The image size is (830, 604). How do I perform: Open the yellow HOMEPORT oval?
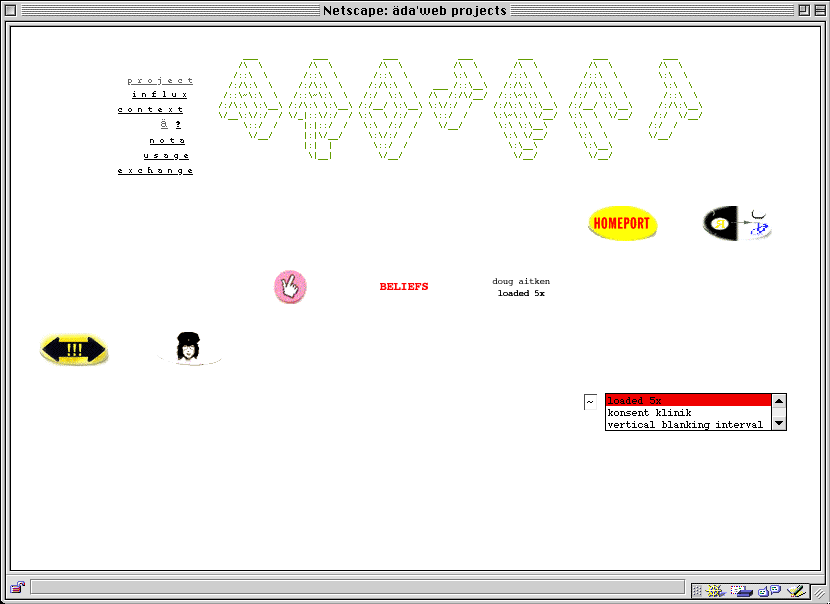click(622, 223)
